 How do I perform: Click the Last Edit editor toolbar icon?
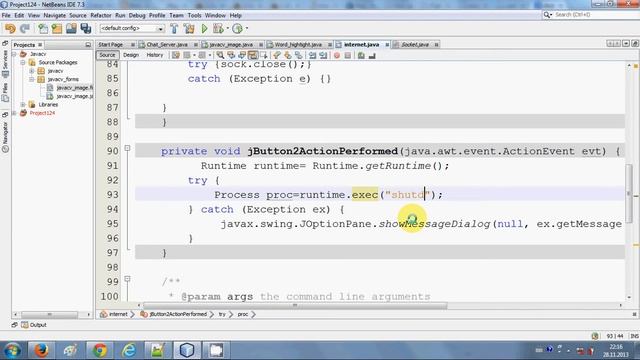click(176, 55)
